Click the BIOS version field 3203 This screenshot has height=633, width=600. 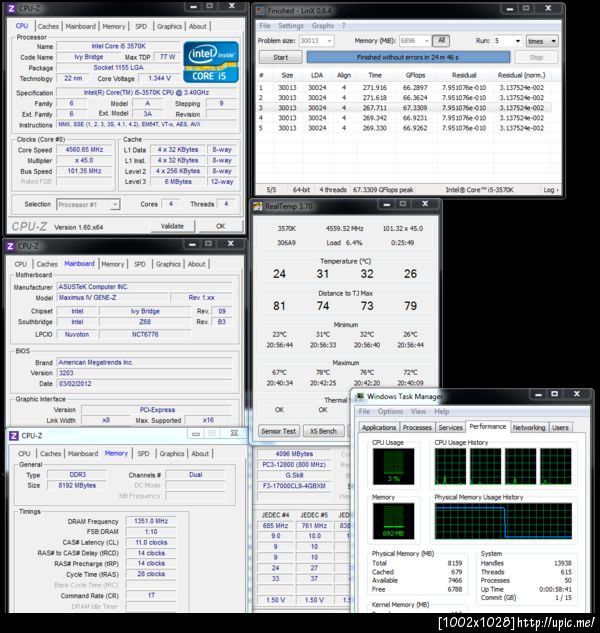point(145,373)
